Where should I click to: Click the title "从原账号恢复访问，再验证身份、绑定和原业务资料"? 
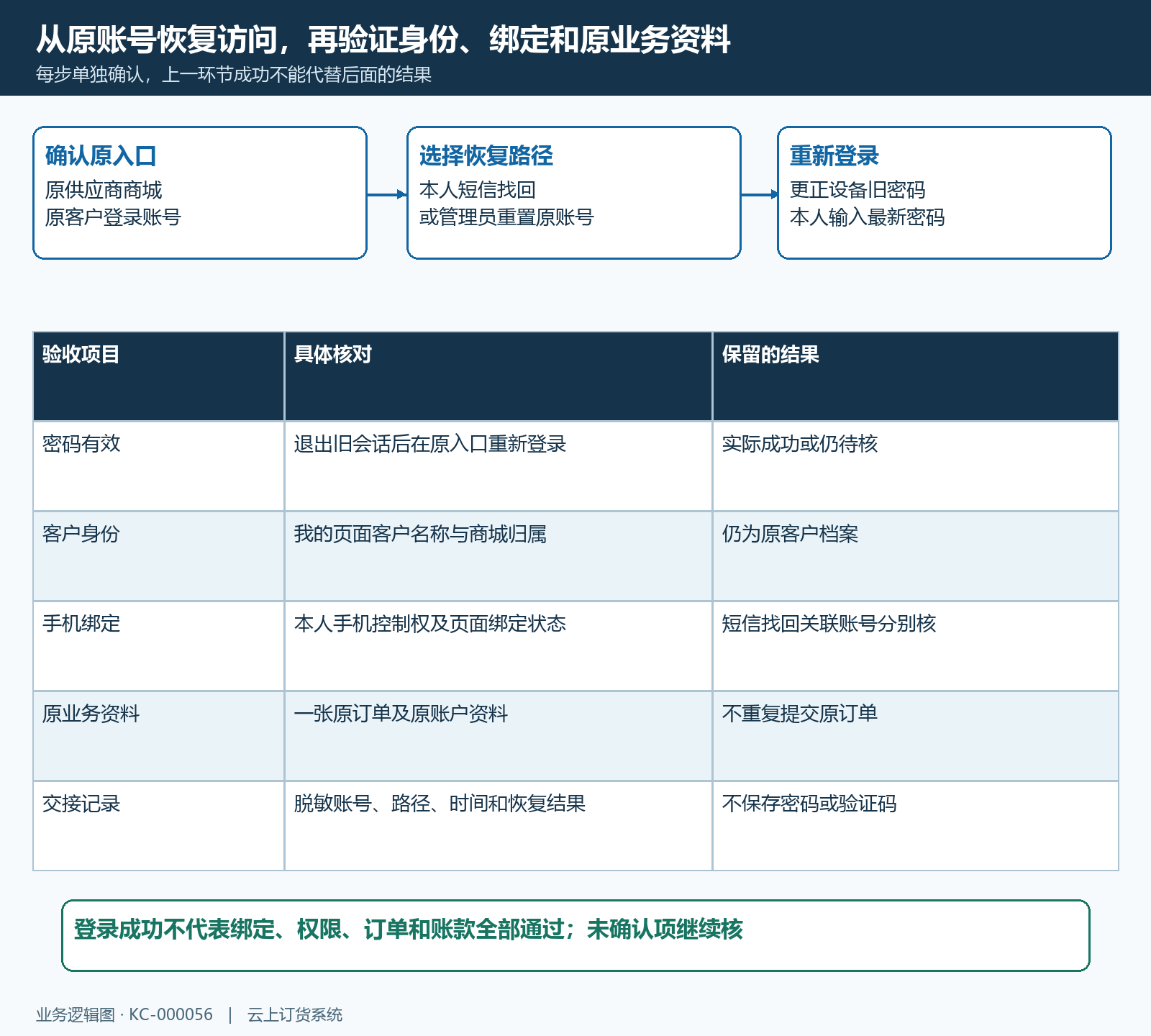point(383,40)
